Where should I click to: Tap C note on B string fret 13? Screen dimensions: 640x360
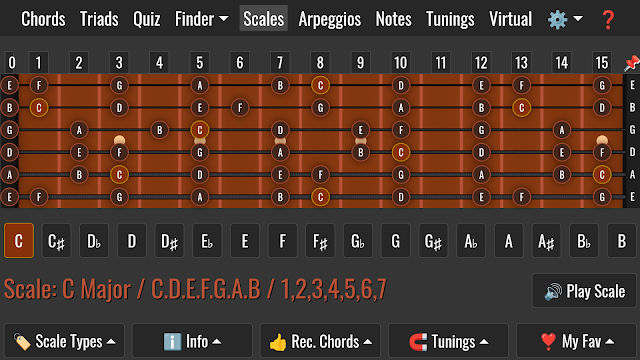[x=522, y=108]
